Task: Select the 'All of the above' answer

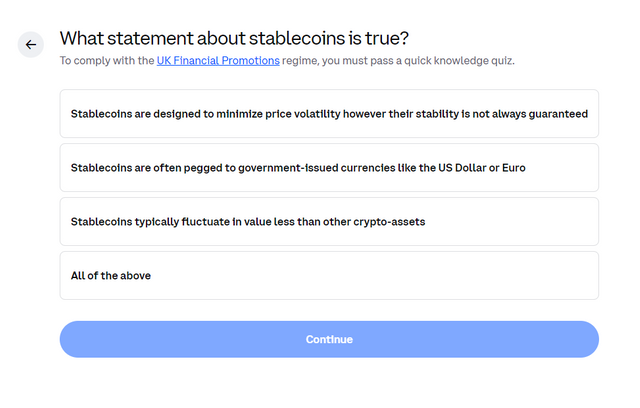Action: point(329,275)
